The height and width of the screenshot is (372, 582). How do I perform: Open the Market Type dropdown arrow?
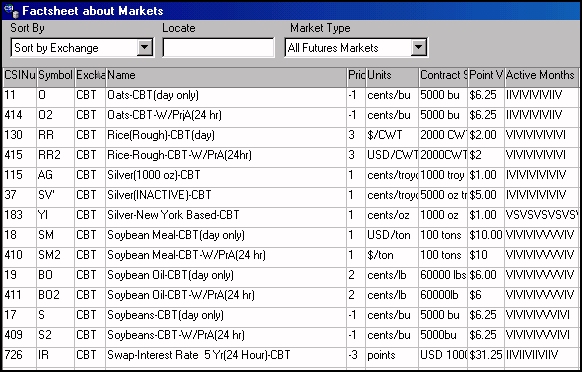point(419,48)
